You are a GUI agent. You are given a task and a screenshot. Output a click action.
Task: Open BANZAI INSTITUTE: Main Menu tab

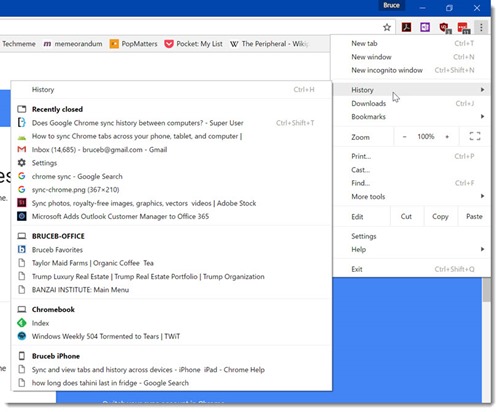[172, 290]
